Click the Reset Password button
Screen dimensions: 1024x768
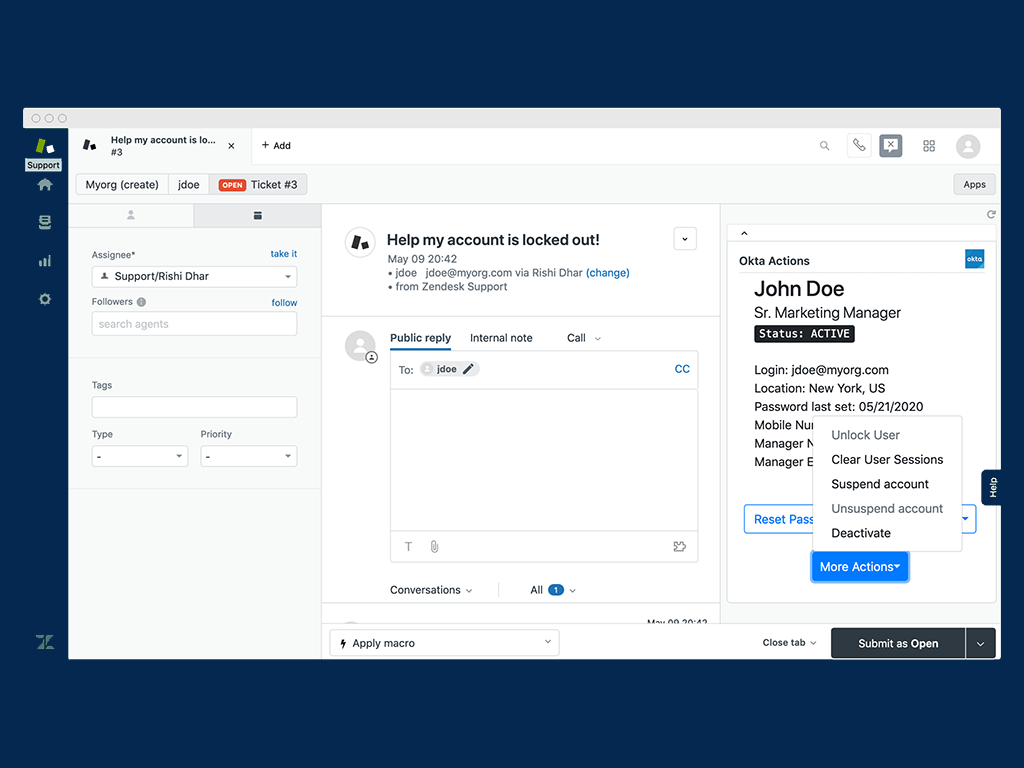[780, 519]
